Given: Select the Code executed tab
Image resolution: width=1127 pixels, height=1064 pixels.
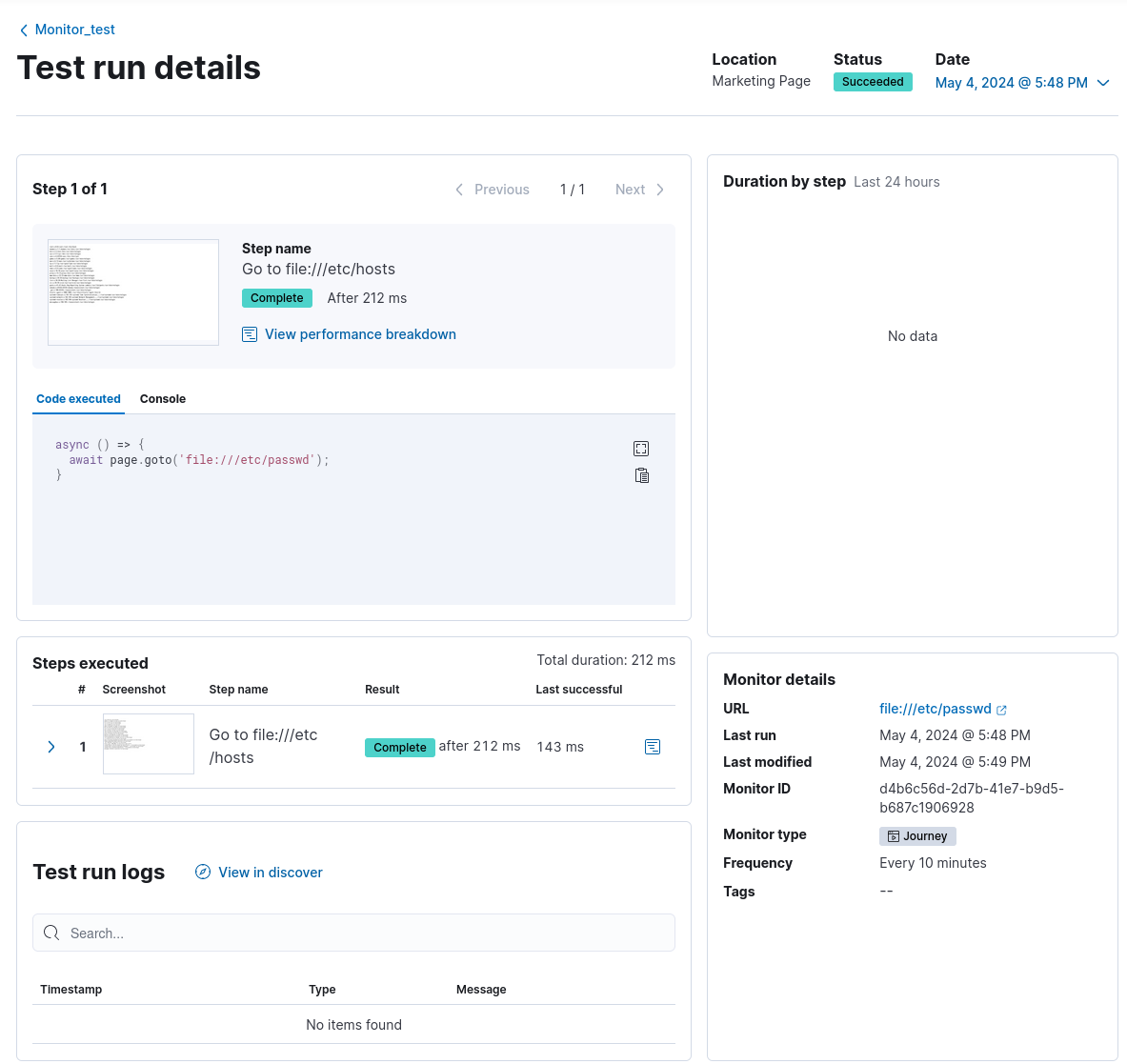Looking at the screenshot, I should pos(78,399).
